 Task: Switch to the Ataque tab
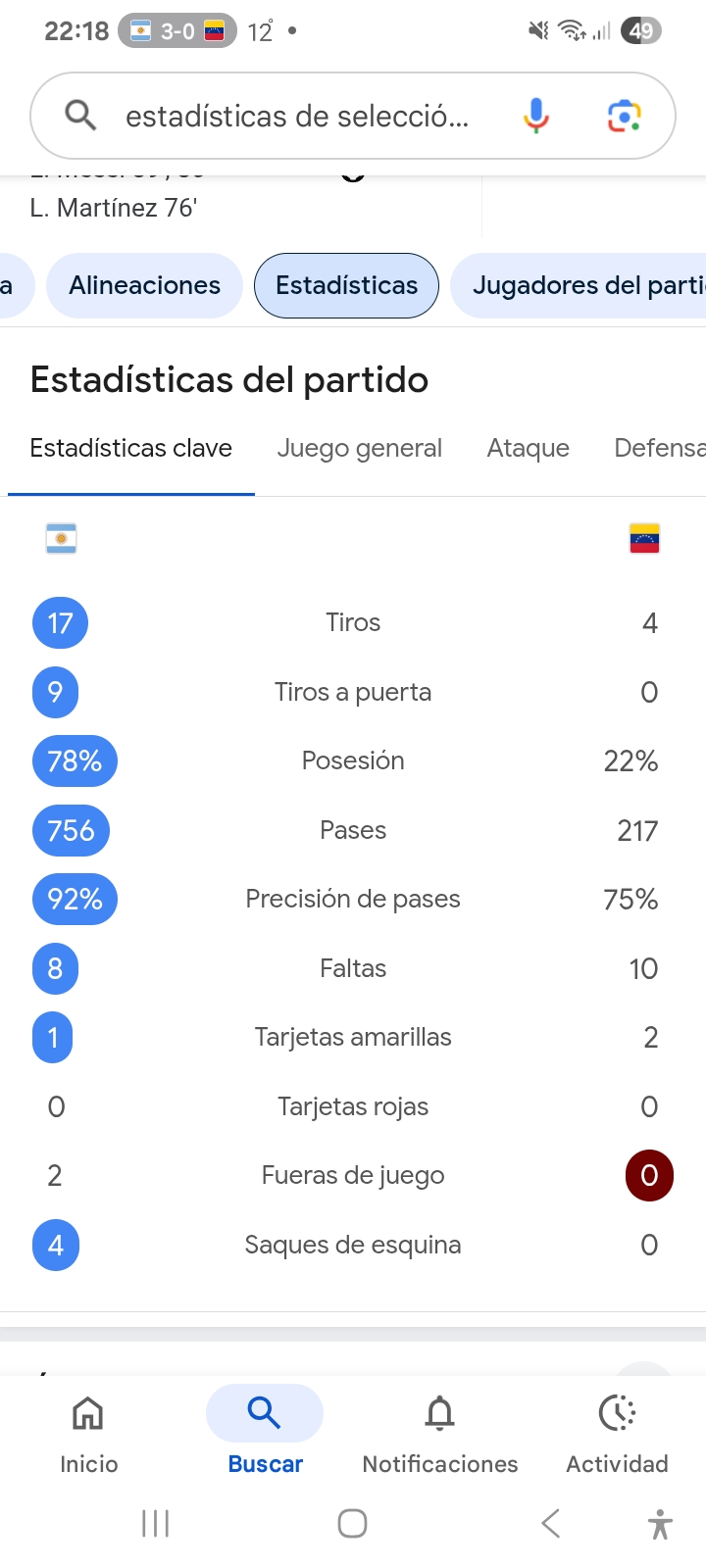coord(529,448)
